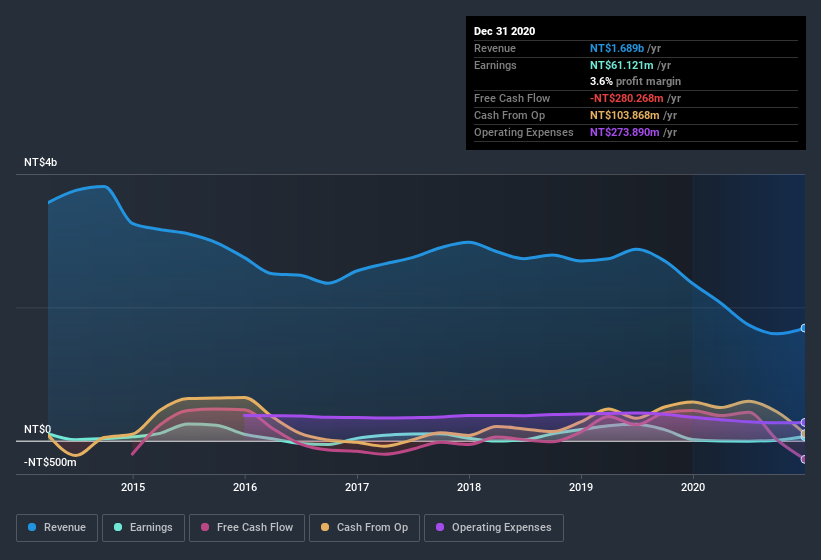Screen dimensions: 821x560
Task: Click the Cash From Op orange end-point marker
Action: 804,434
